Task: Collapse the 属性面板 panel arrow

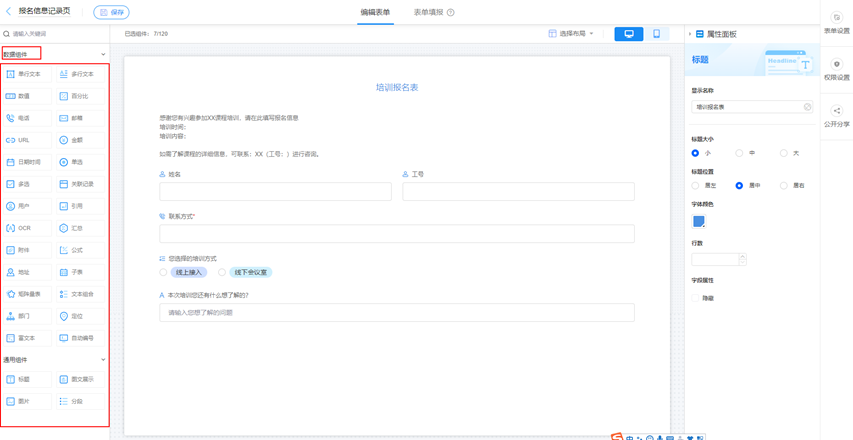Action: (x=690, y=34)
